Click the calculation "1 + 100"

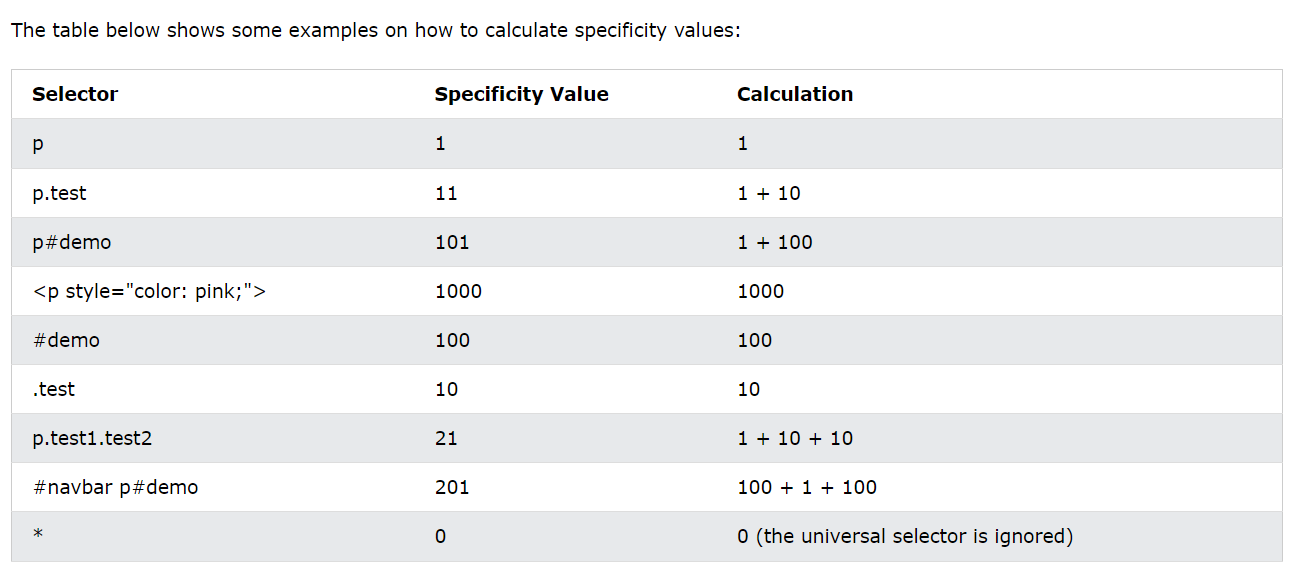click(774, 242)
